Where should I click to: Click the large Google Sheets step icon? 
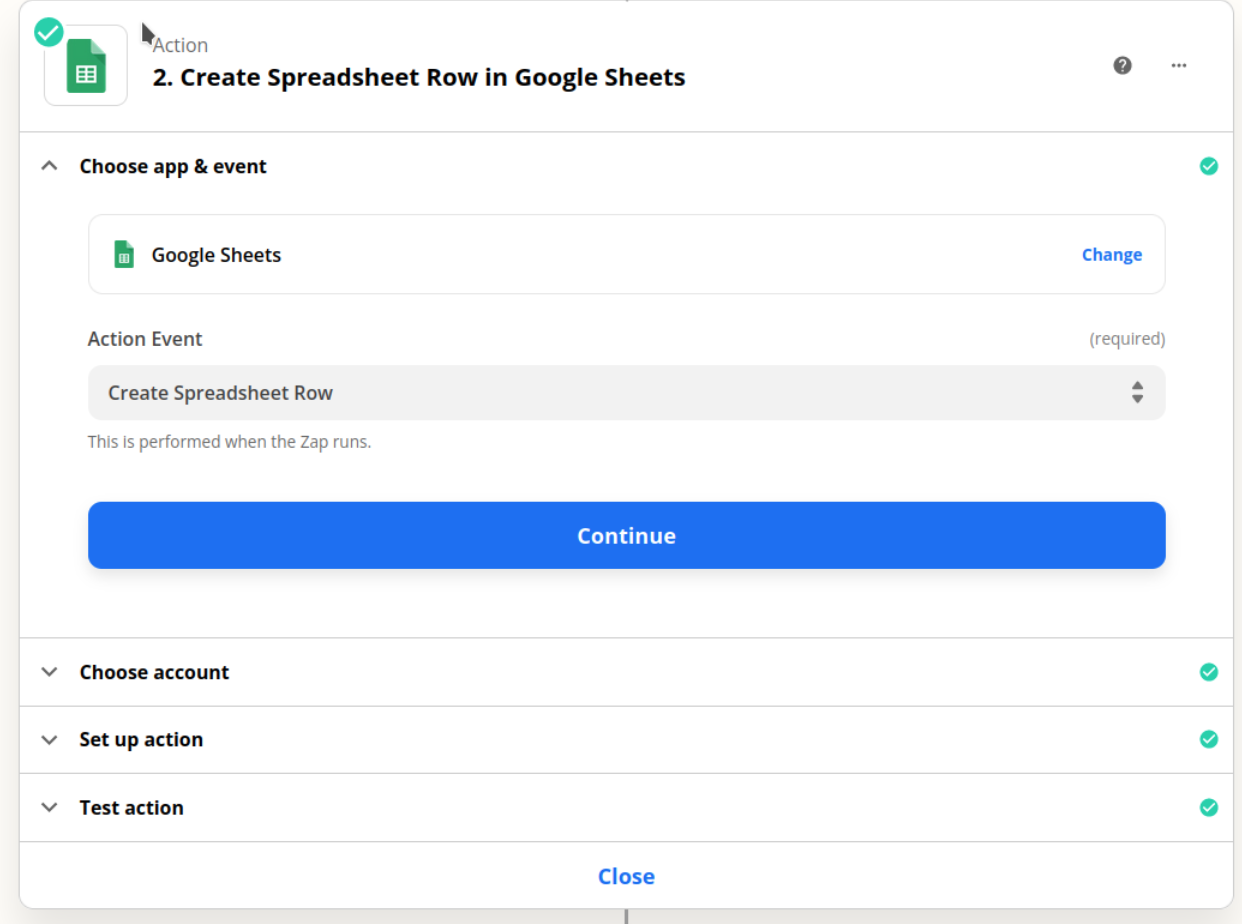[86, 66]
